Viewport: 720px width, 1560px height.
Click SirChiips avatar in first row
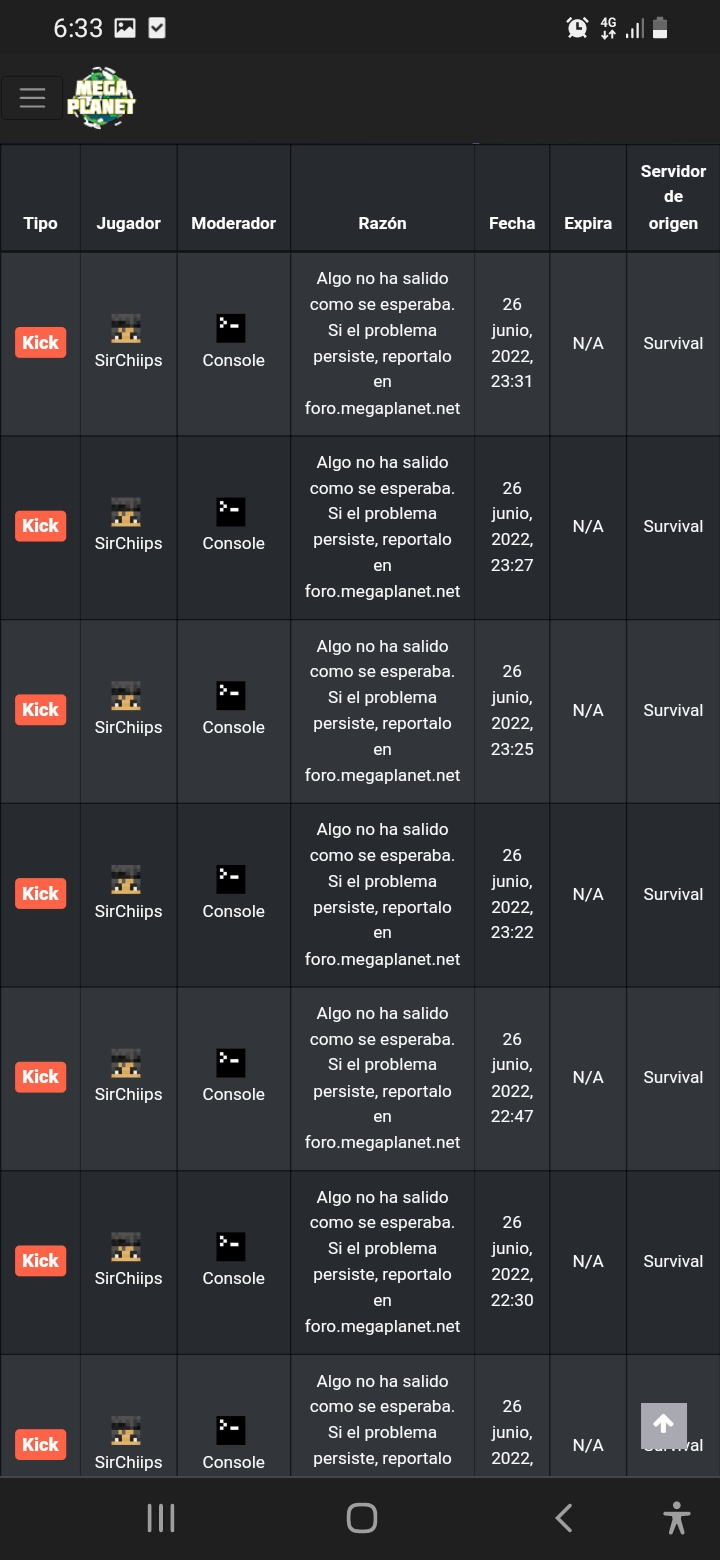coord(126,328)
